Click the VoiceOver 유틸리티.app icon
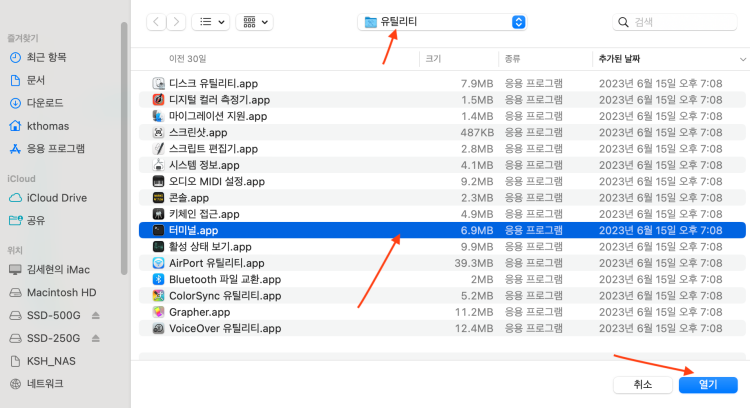Screen dimensions: 750x408 [x=158, y=328]
